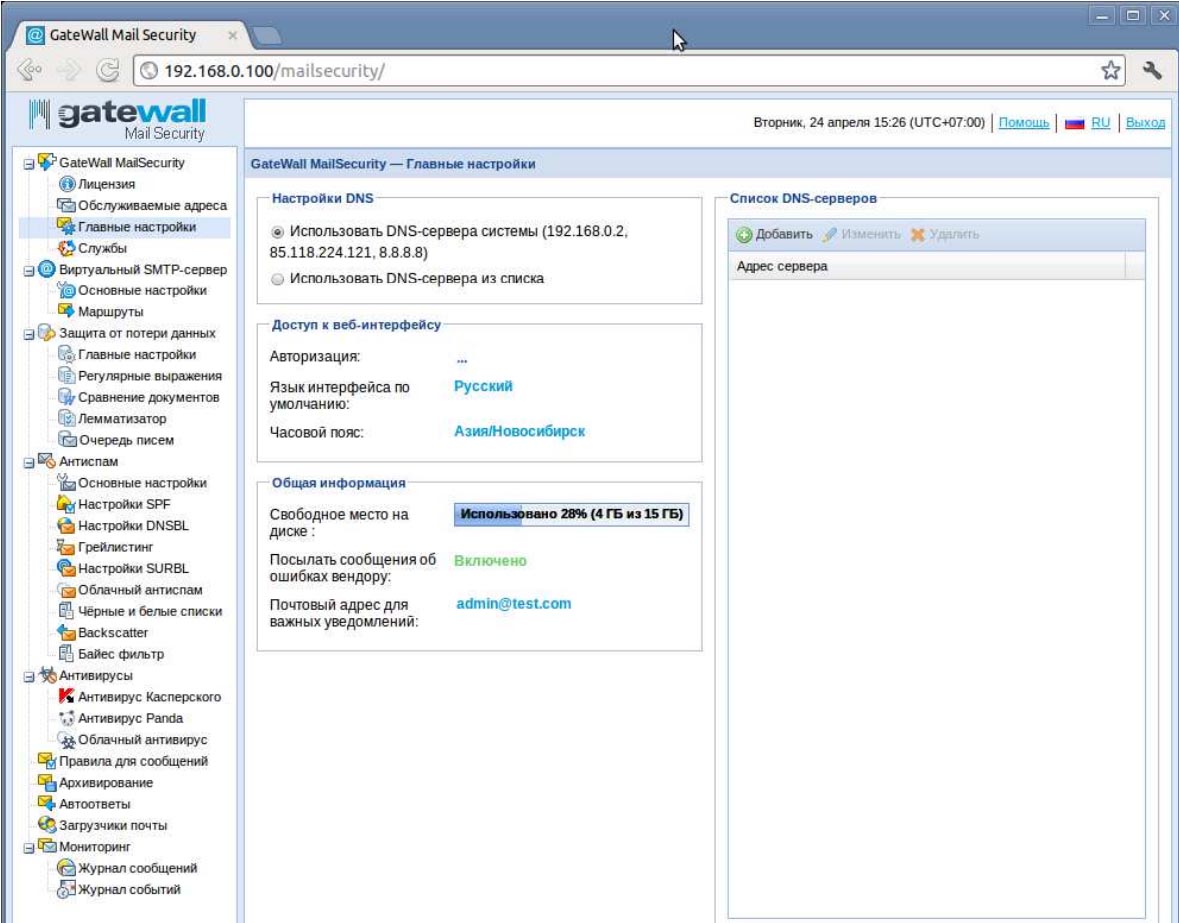Click the Адрес сервера column header
Image resolution: width=1179 pixels, height=923 pixels.
tap(926, 266)
